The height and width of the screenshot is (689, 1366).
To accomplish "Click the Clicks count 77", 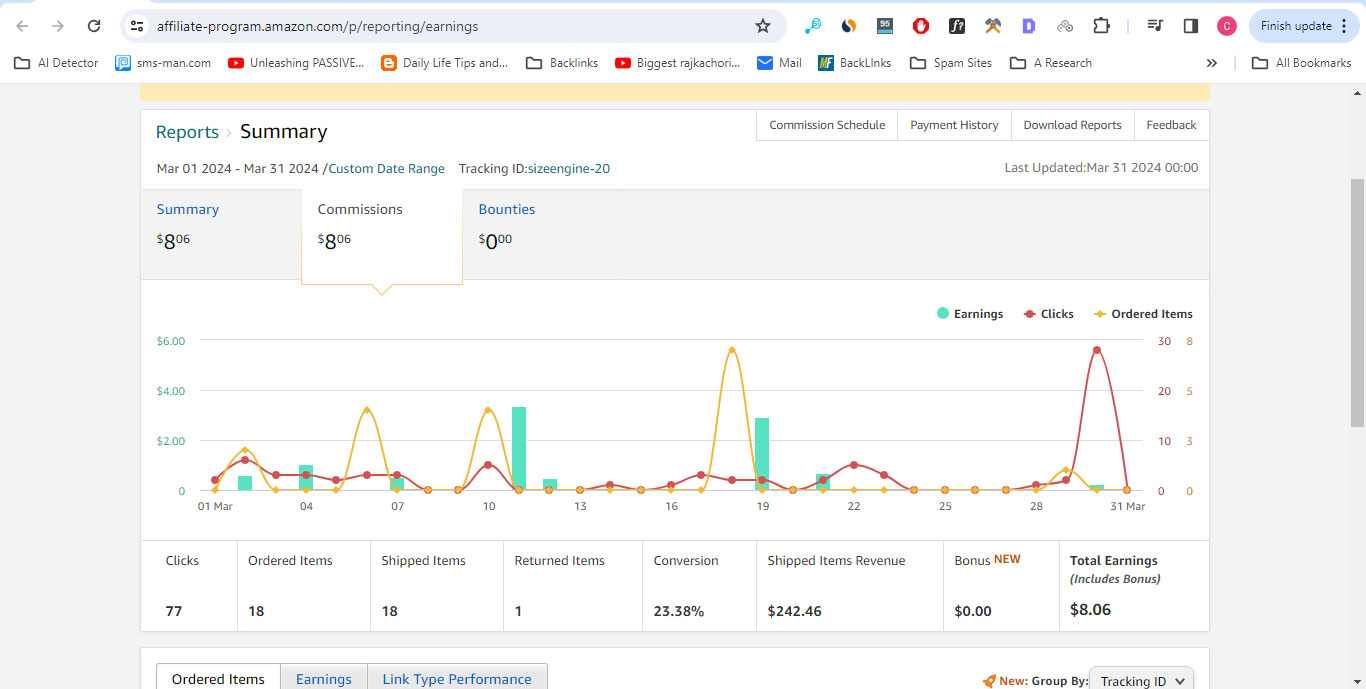I will click(174, 611).
